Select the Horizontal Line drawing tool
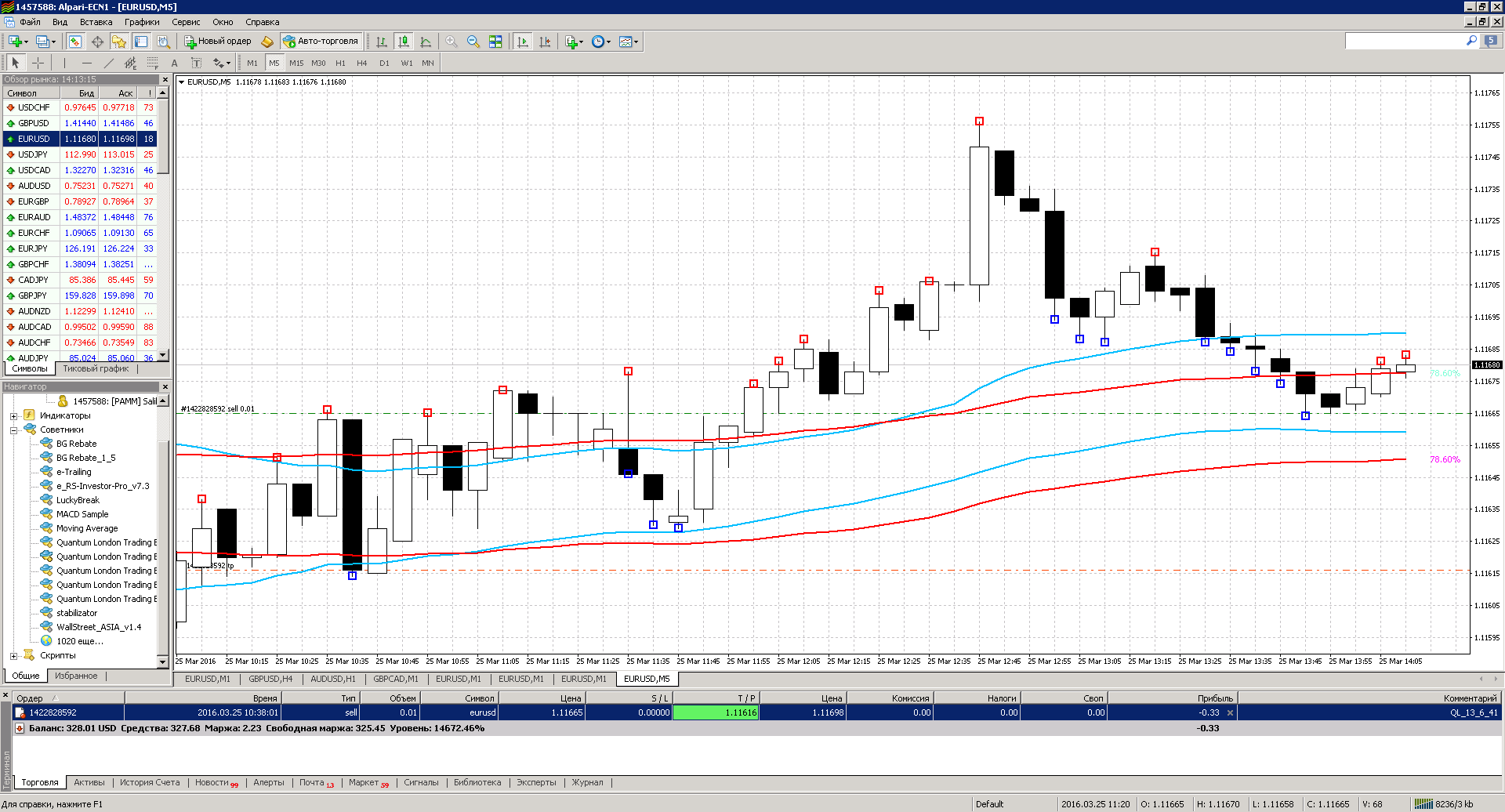 click(86, 63)
